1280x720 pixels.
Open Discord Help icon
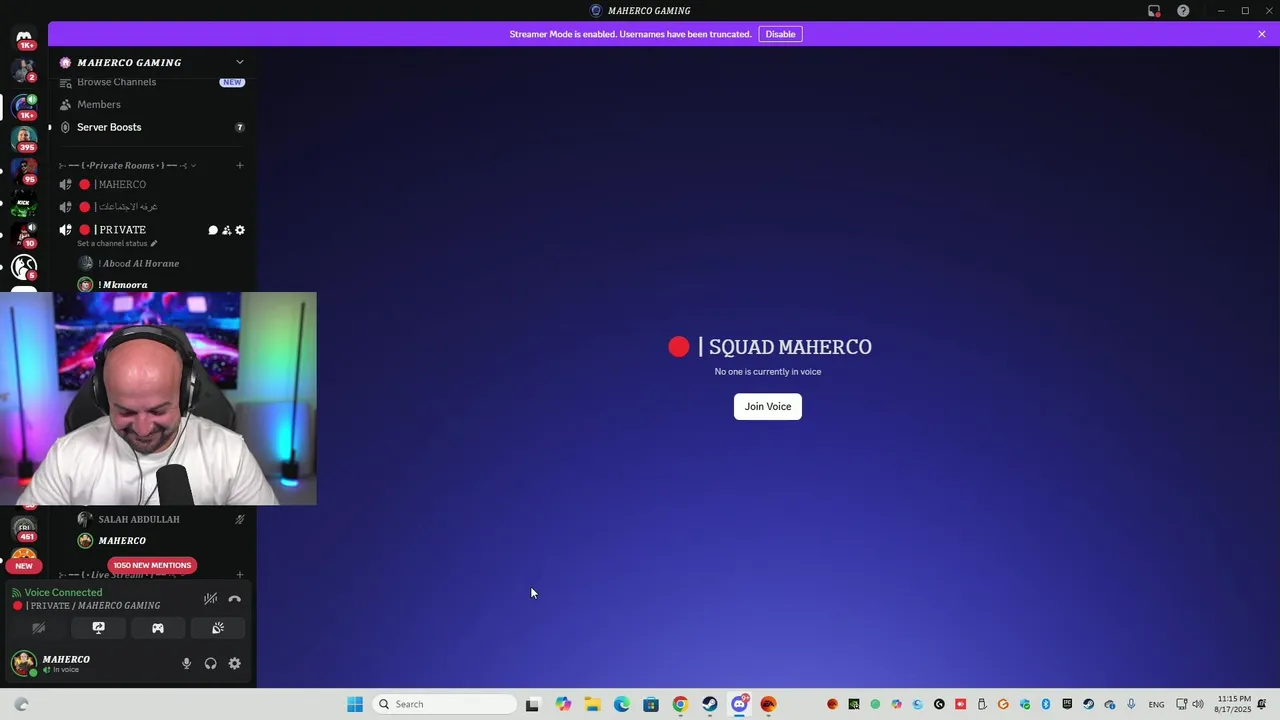click(1183, 11)
